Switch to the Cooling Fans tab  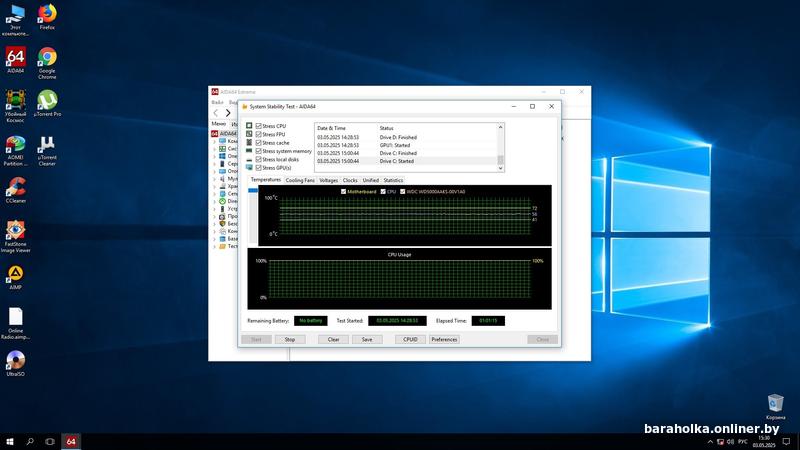pos(300,181)
